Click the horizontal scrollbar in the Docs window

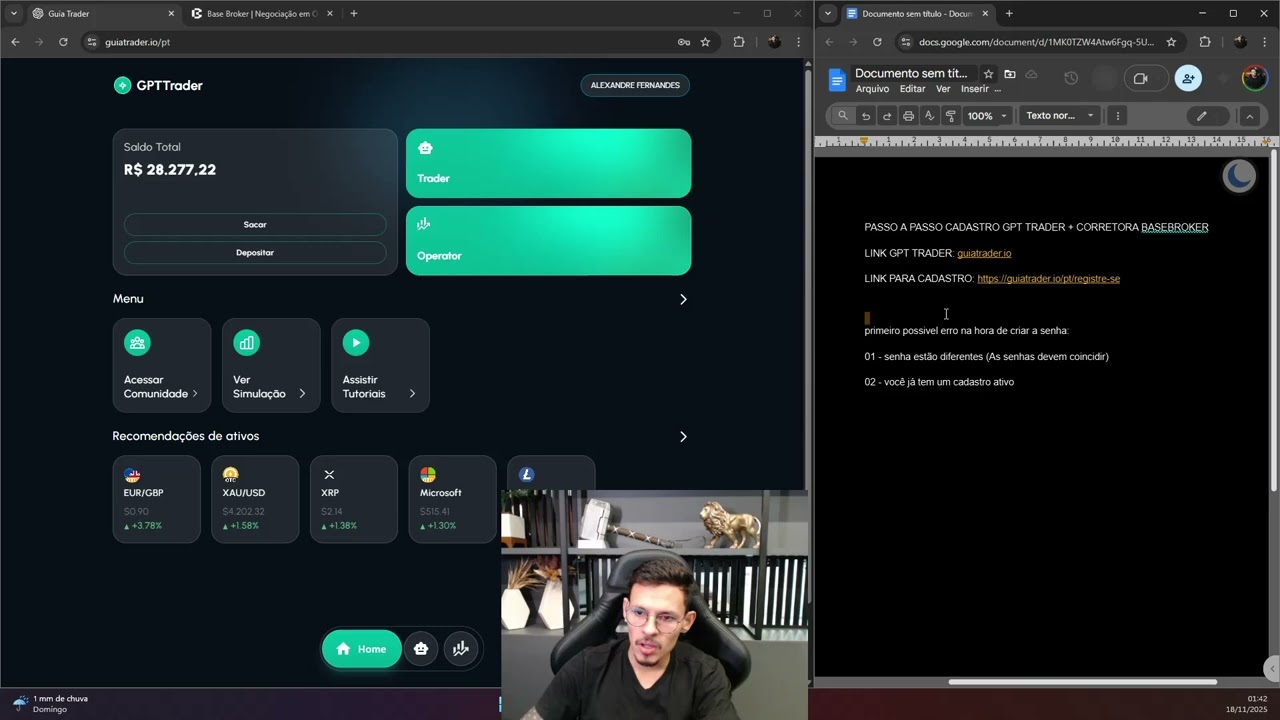1082,682
